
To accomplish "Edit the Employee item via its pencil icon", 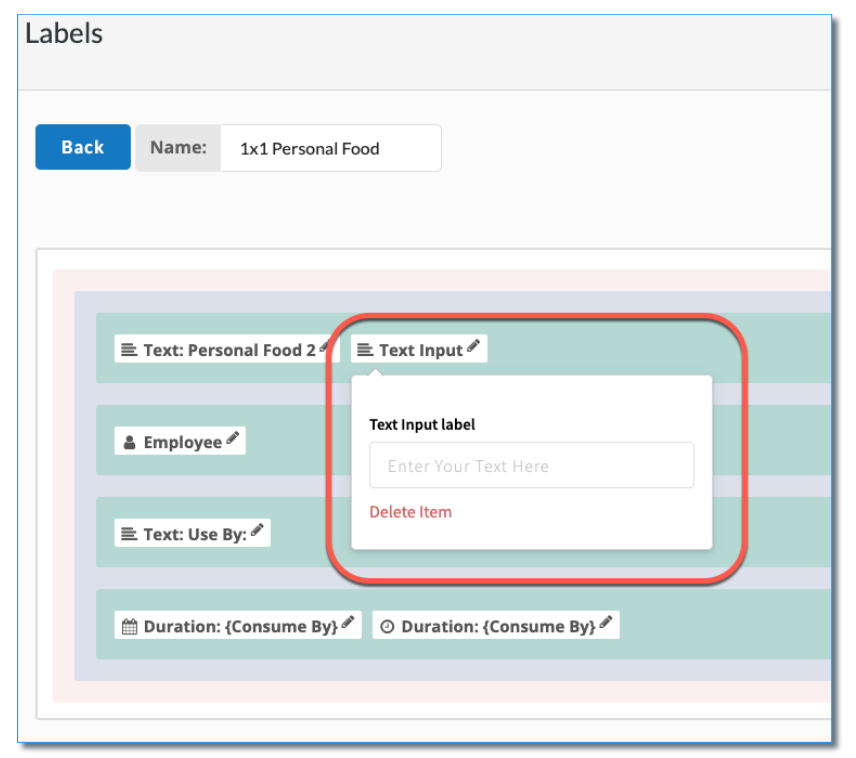I will point(233,438).
